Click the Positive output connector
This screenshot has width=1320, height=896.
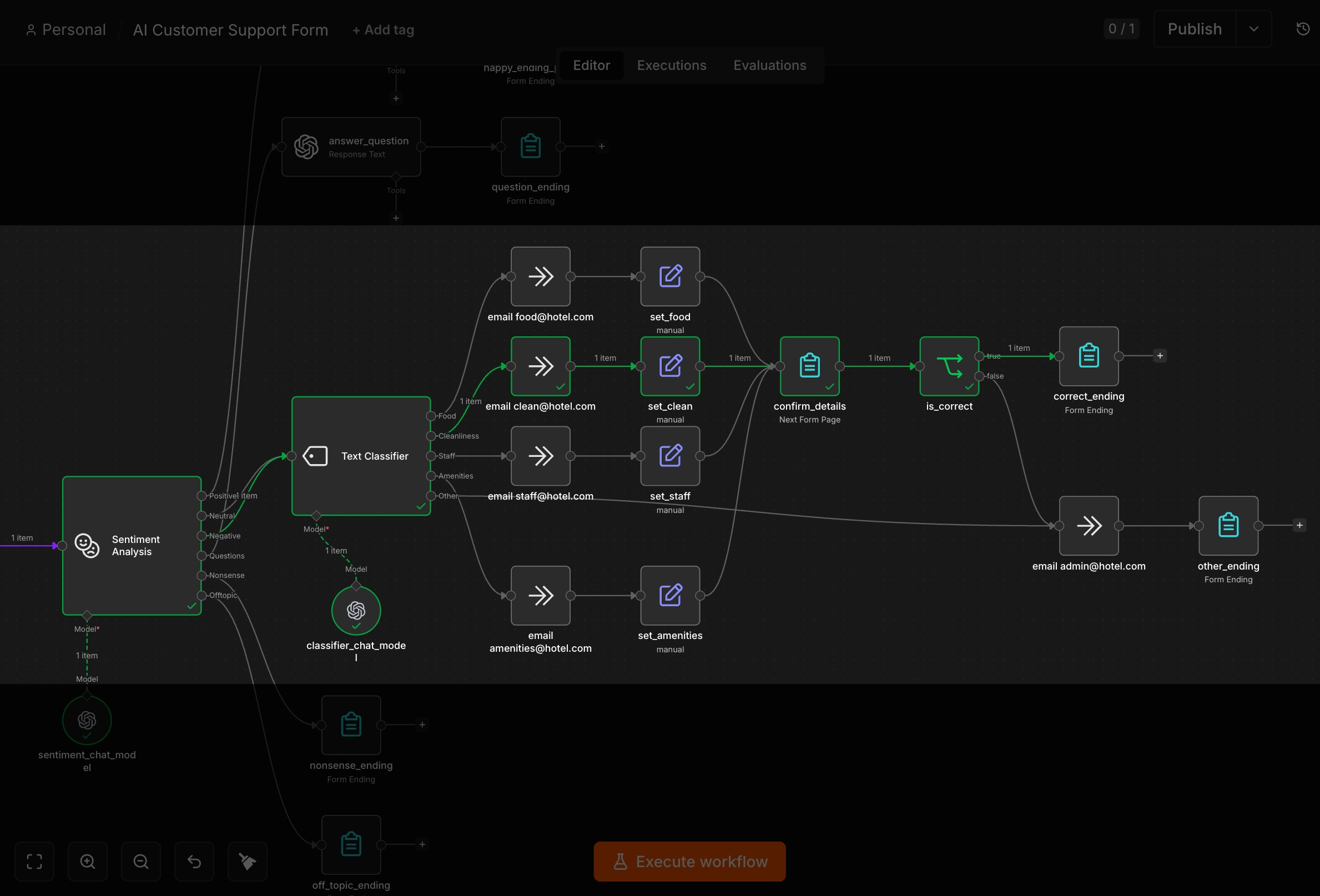(x=201, y=496)
